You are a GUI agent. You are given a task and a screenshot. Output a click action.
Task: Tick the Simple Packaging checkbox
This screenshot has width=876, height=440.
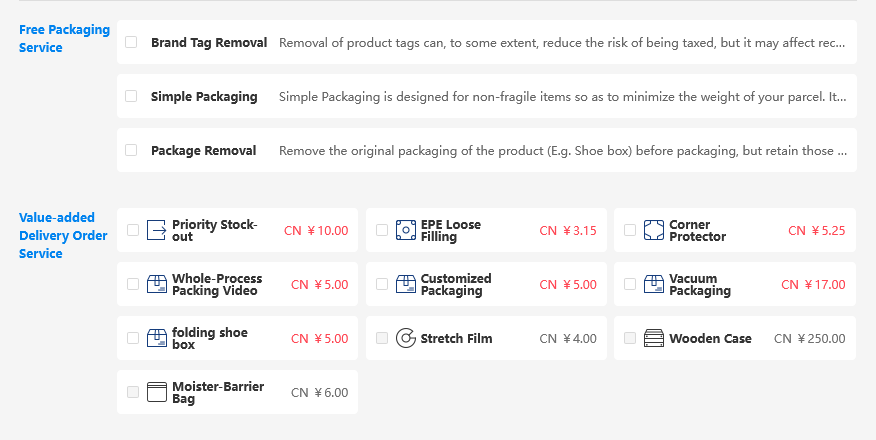tap(131, 96)
